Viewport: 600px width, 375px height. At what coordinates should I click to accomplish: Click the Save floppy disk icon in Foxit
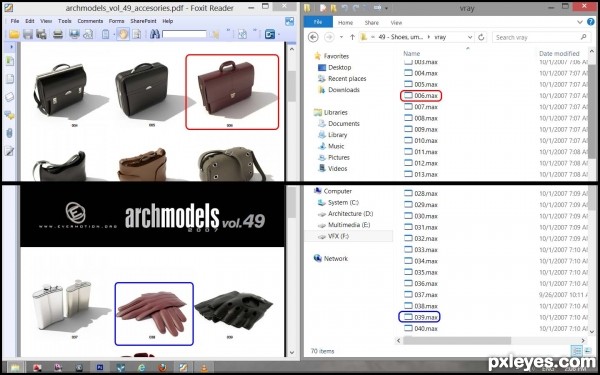(x=28, y=34)
